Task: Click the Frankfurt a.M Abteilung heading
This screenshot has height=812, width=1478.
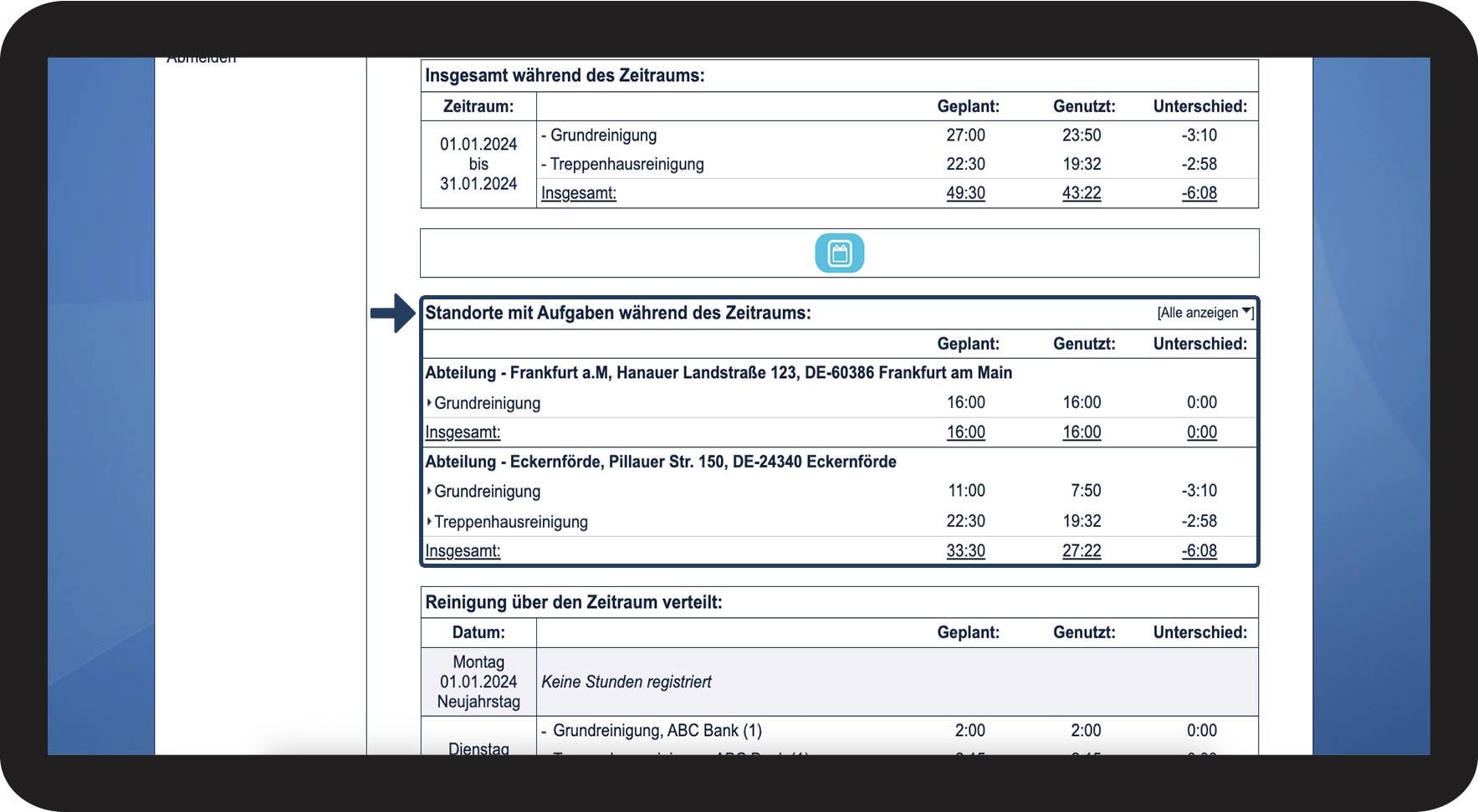Action: [x=719, y=373]
